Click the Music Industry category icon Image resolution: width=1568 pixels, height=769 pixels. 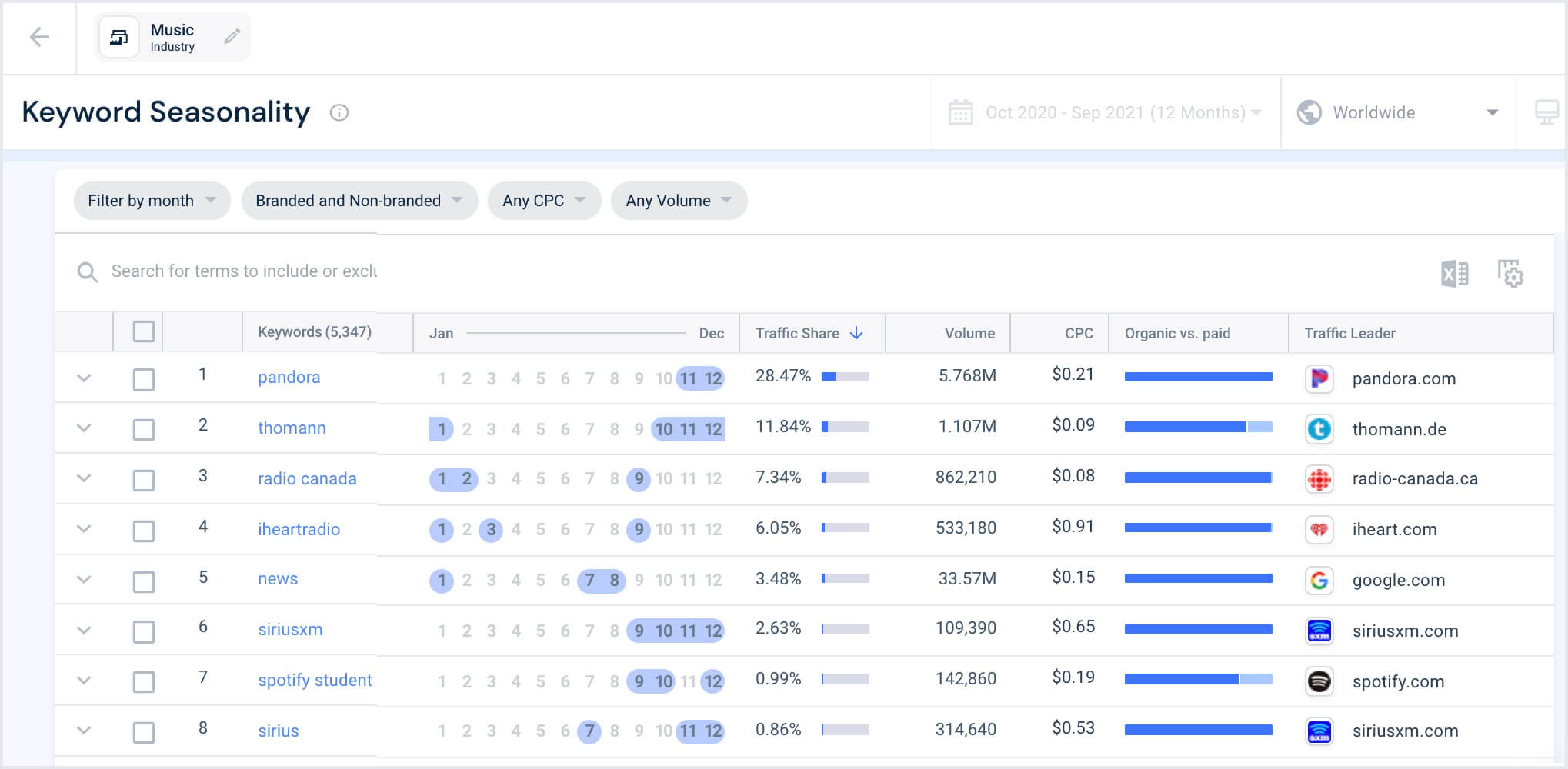click(x=119, y=37)
